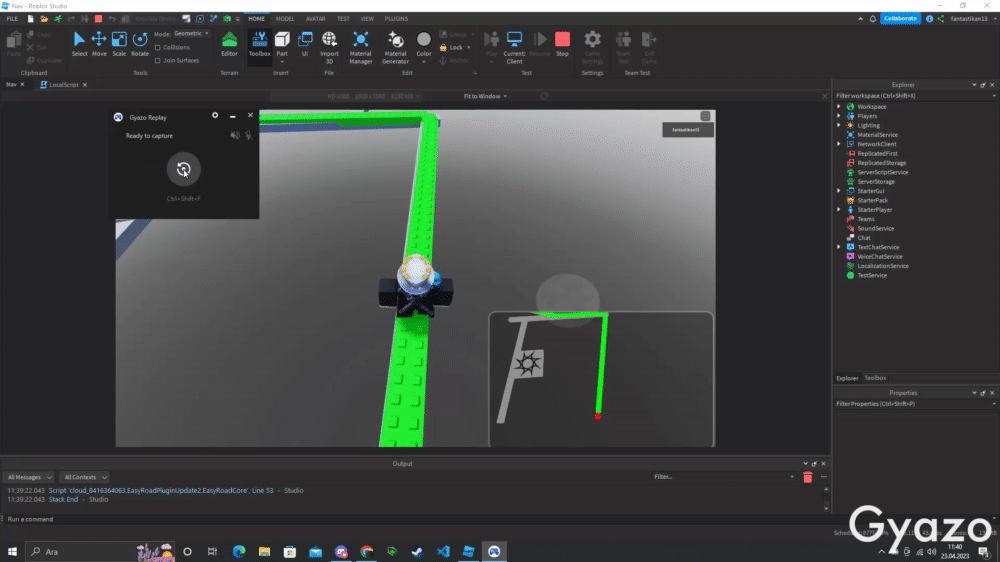Open Gyazo Replay settings gear
Image resolution: width=1000 pixels, height=562 pixels.
click(215, 115)
